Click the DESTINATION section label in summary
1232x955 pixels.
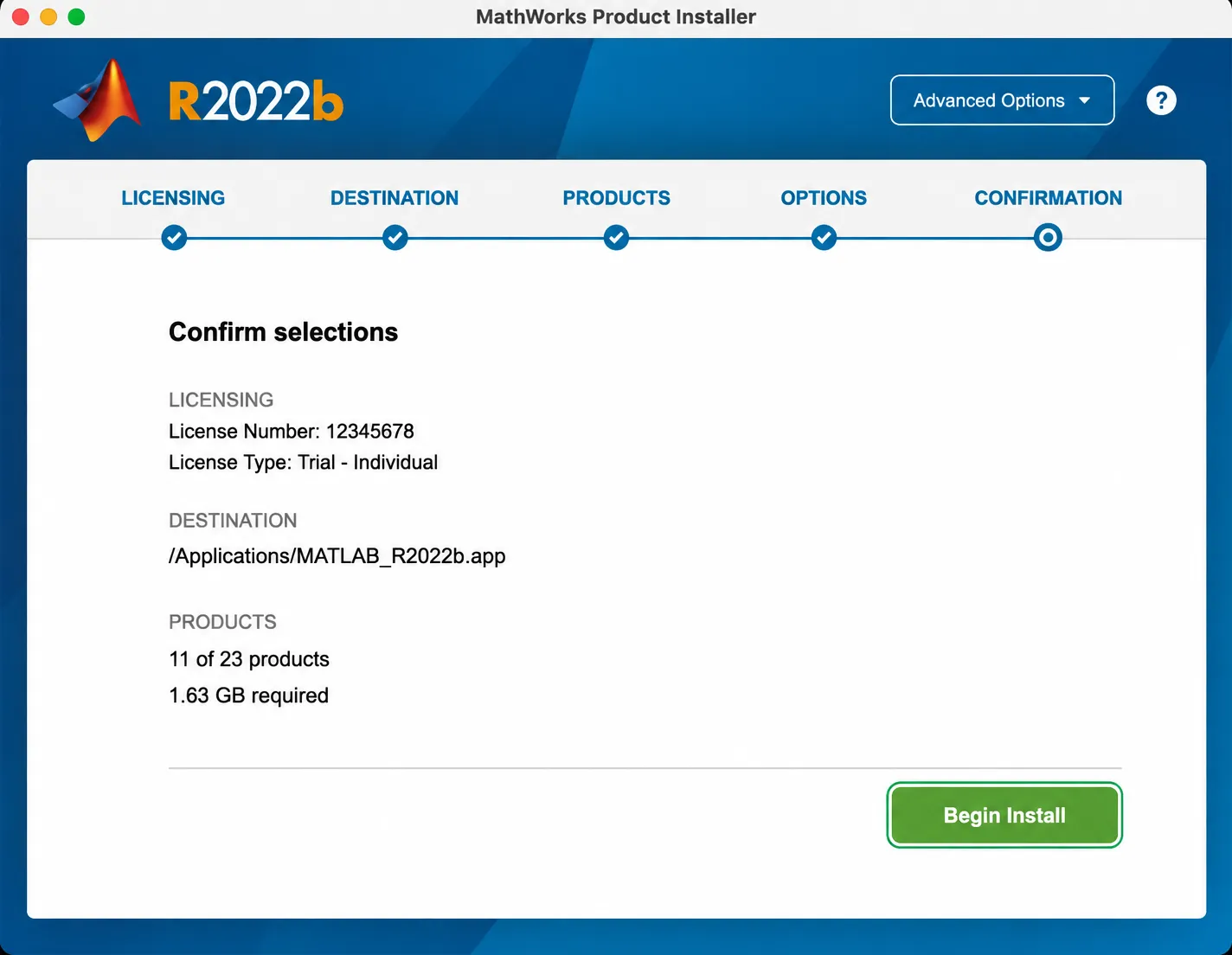click(233, 521)
